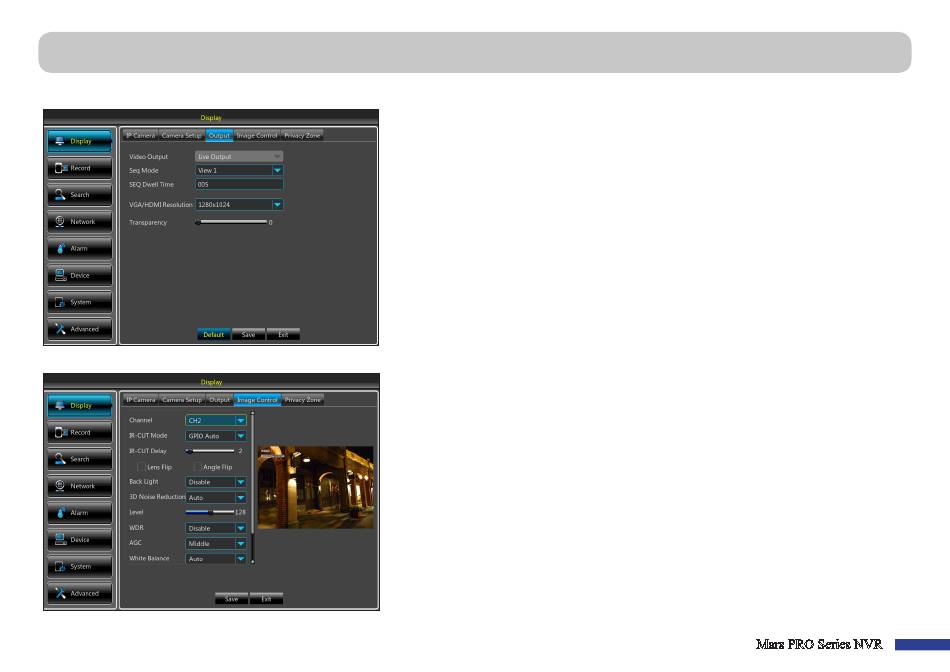Image resolution: width=950 pixels, height=672 pixels.
Task: Click Alarm icon in upper Output window sidebar
Action: coord(60,249)
